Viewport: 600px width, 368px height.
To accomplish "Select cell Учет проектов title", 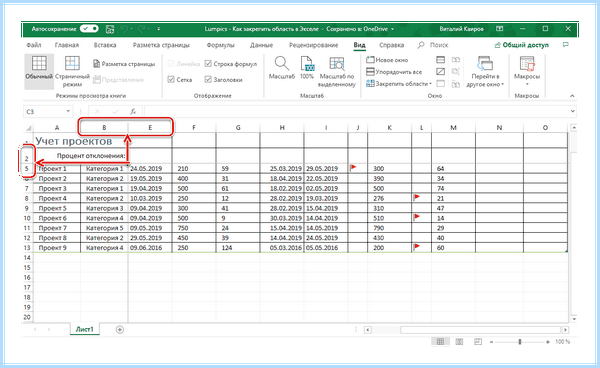I will [74, 141].
